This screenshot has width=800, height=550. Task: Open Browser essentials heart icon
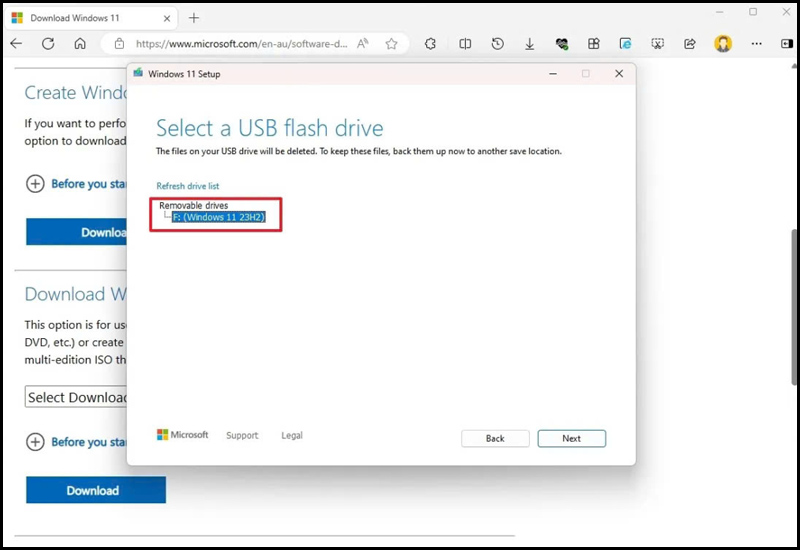pyautogui.click(x=562, y=44)
